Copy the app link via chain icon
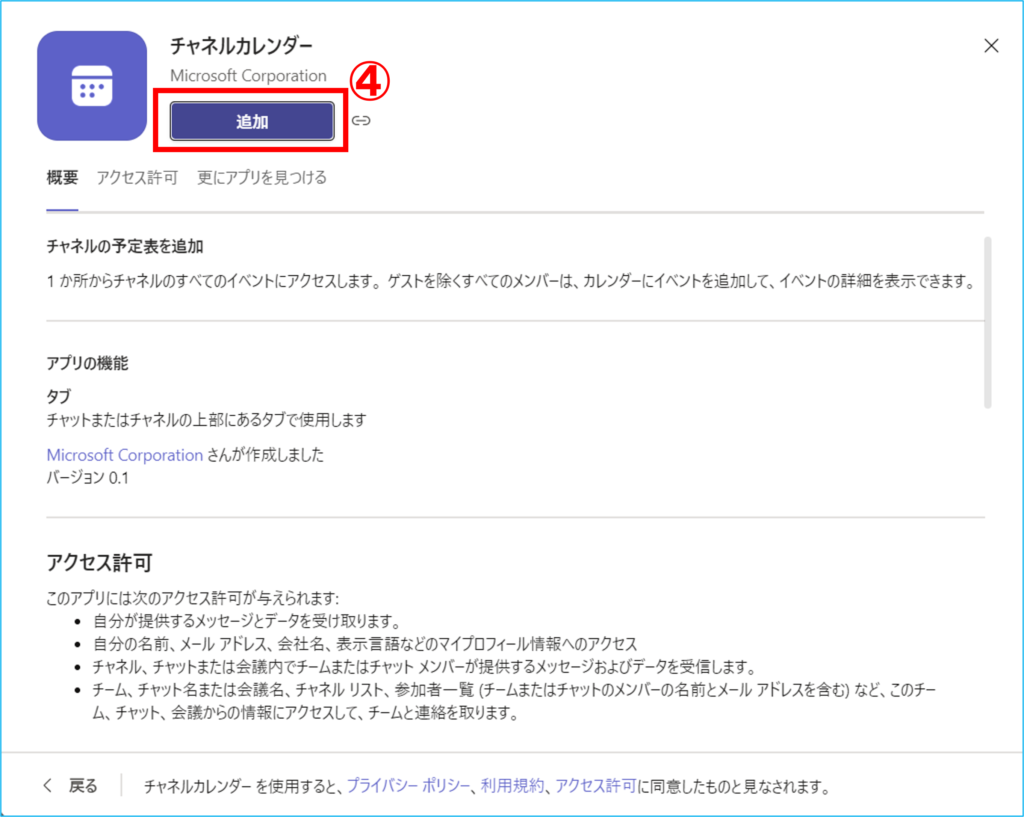The width and height of the screenshot is (1024, 817). pos(361,121)
